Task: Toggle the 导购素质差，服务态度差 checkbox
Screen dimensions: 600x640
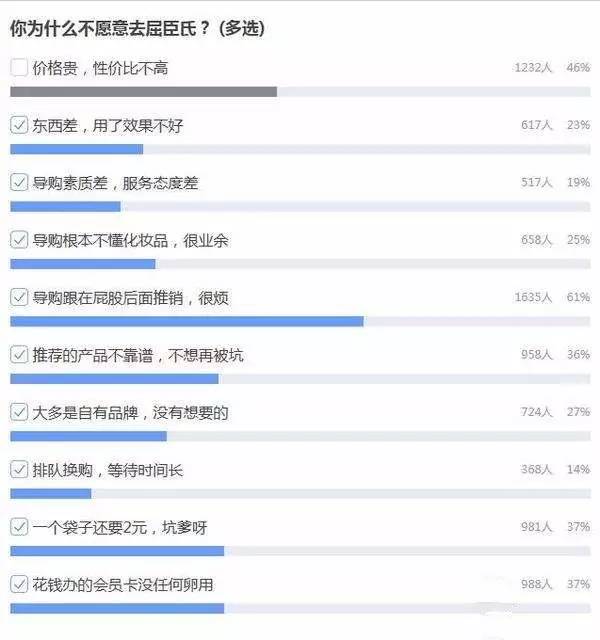Action: 19,183
